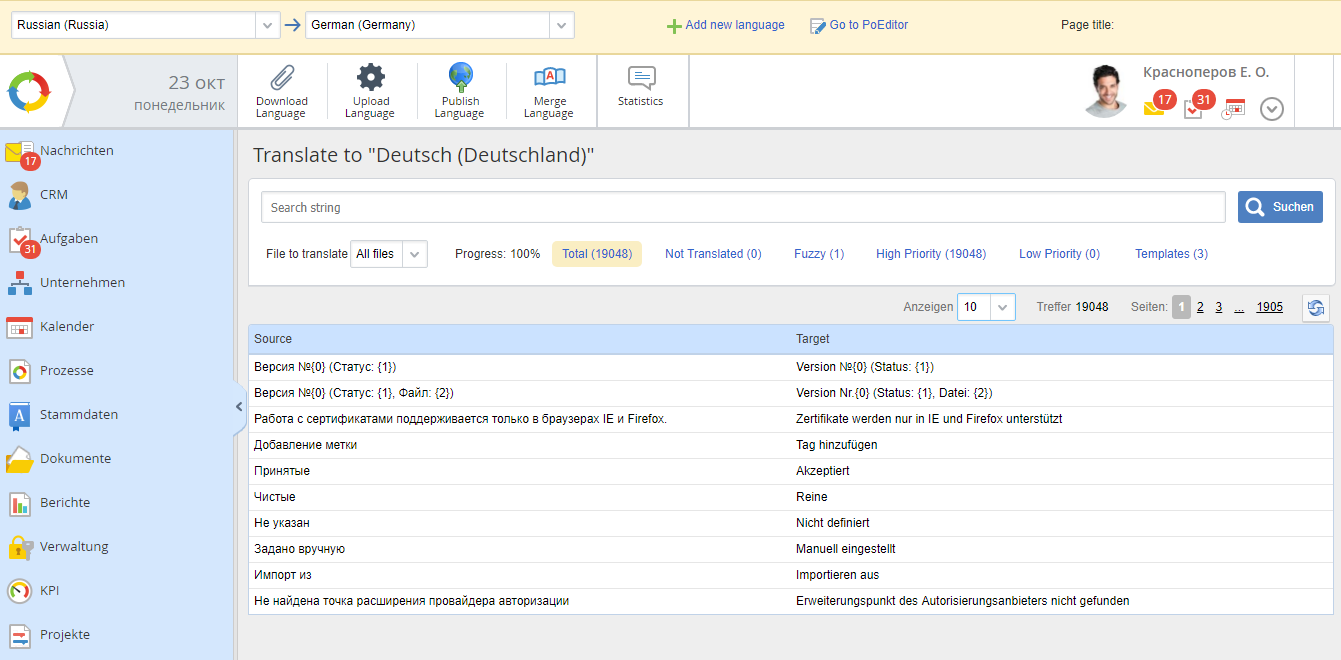Click in the Search string input field

(x=742, y=207)
